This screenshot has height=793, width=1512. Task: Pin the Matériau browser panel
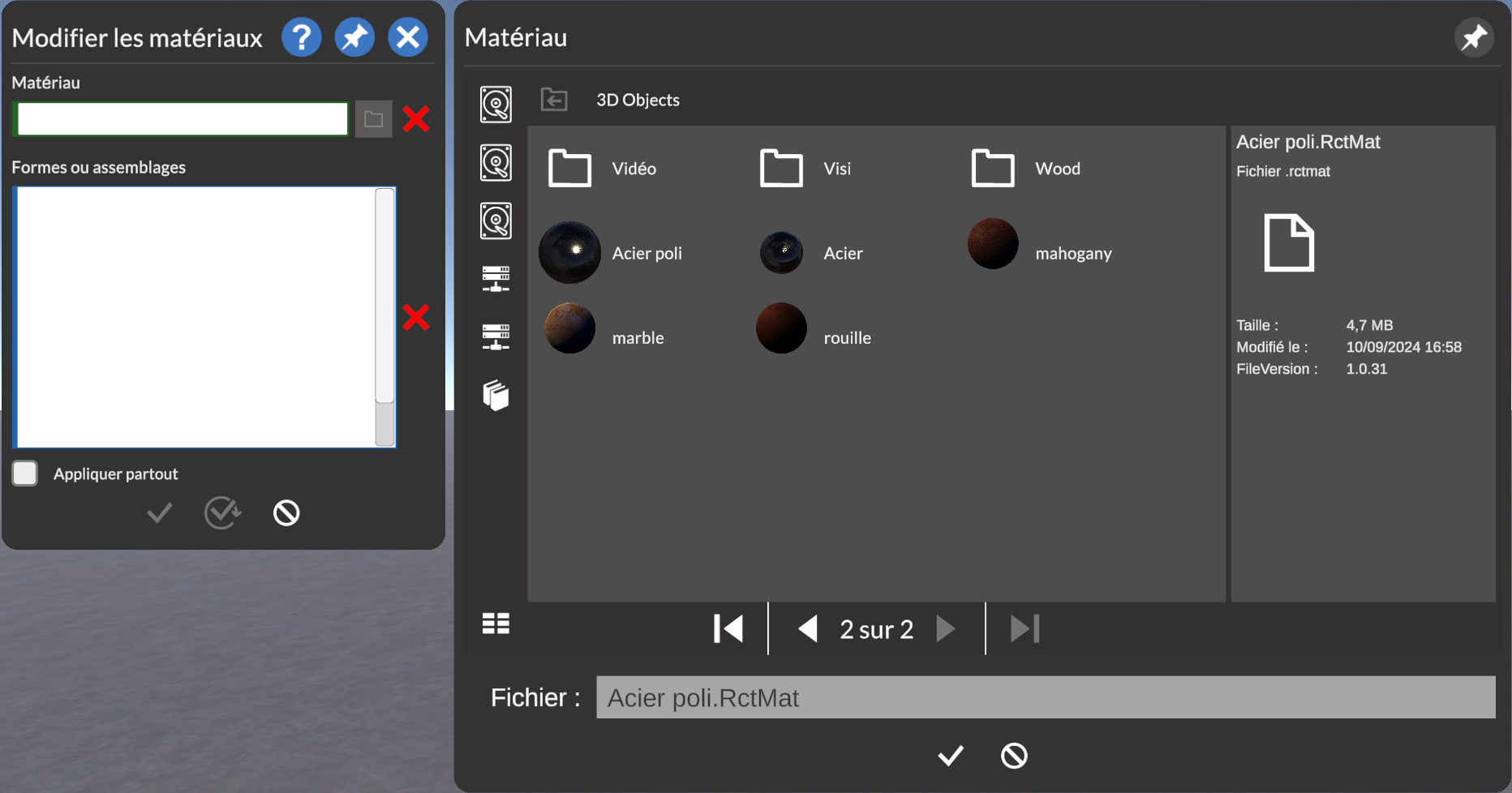pos(1473,37)
